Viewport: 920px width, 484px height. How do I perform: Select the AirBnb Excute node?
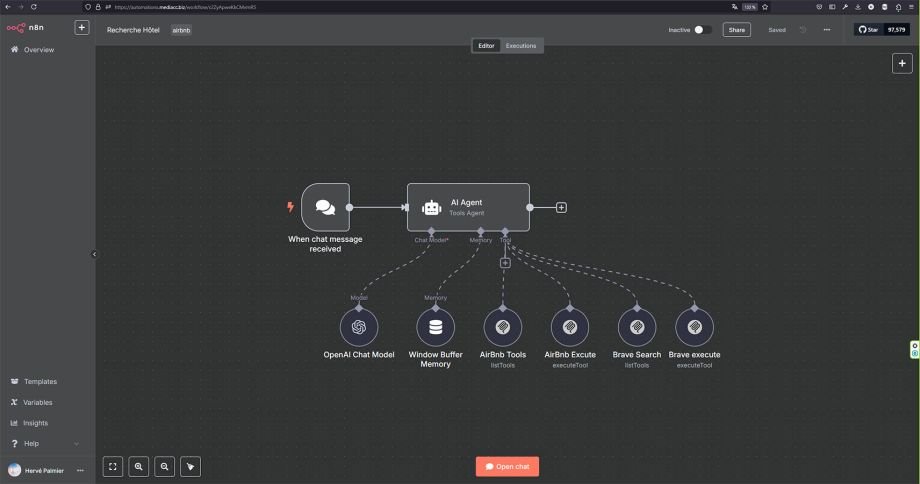tap(570, 327)
